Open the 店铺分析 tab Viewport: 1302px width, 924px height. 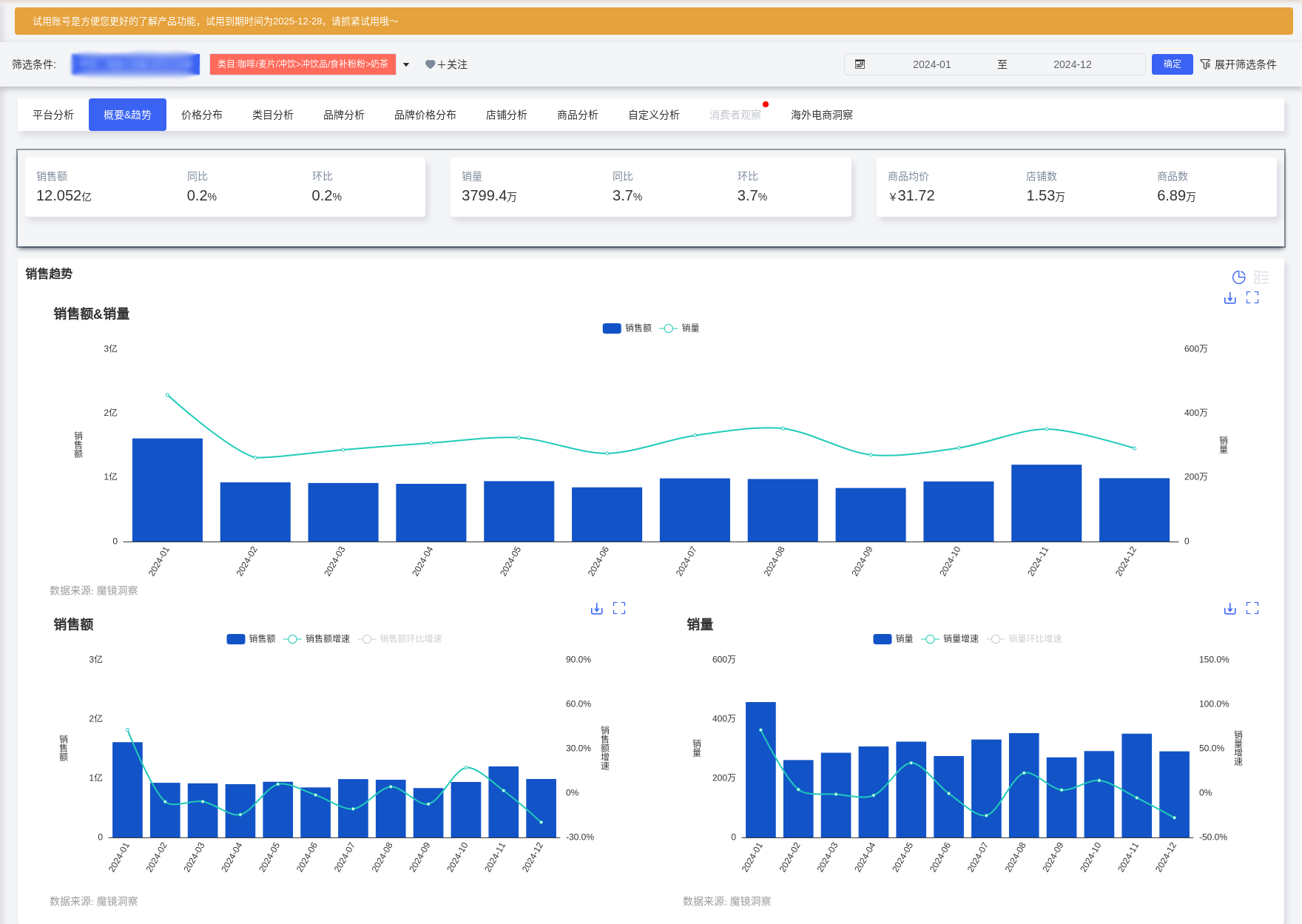(507, 115)
